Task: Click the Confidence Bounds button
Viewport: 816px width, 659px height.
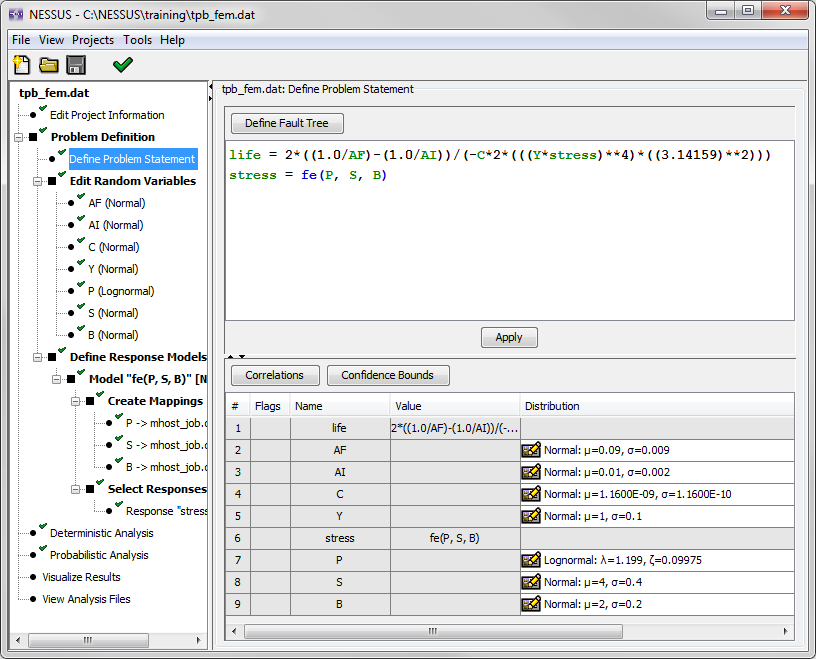Action: coord(387,375)
